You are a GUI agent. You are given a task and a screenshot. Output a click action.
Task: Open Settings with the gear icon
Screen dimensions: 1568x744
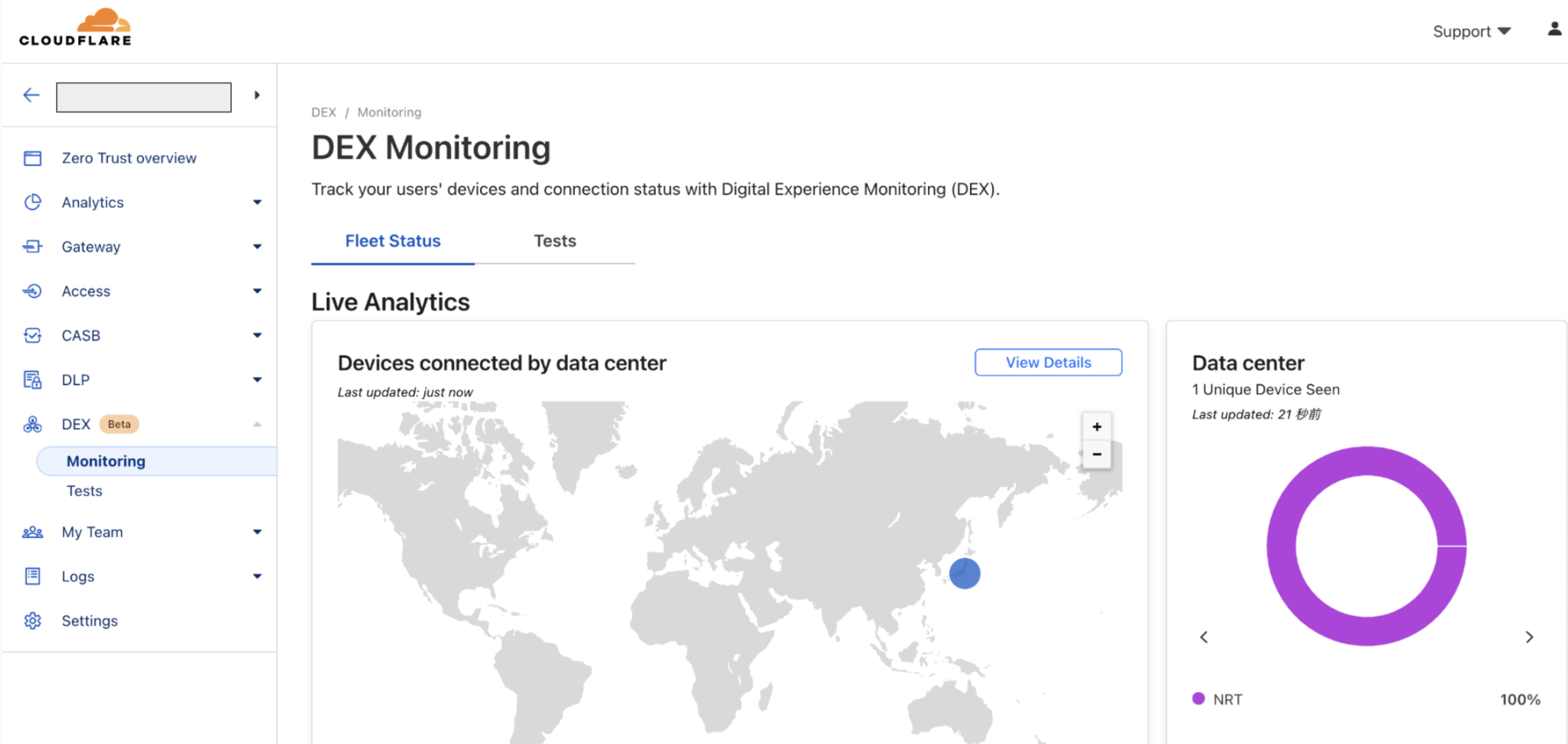32,620
